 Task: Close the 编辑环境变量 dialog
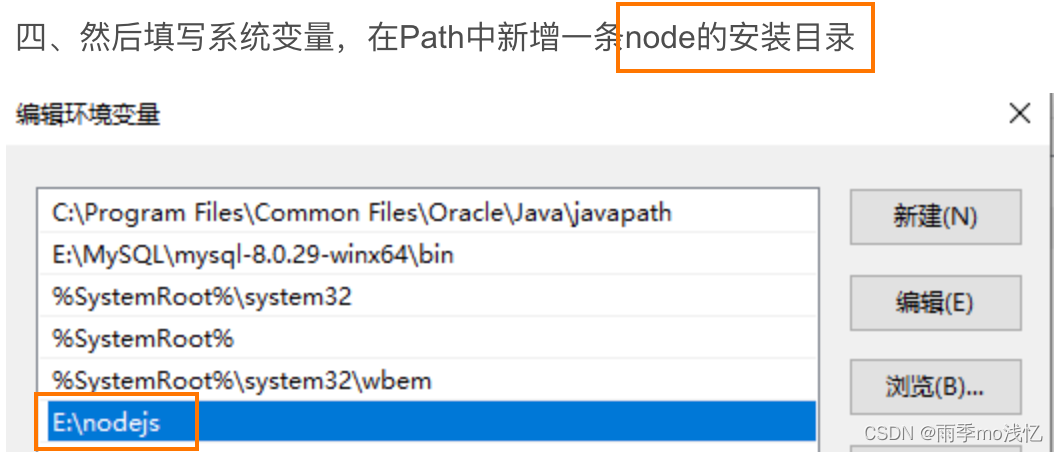pos(1019,114)
